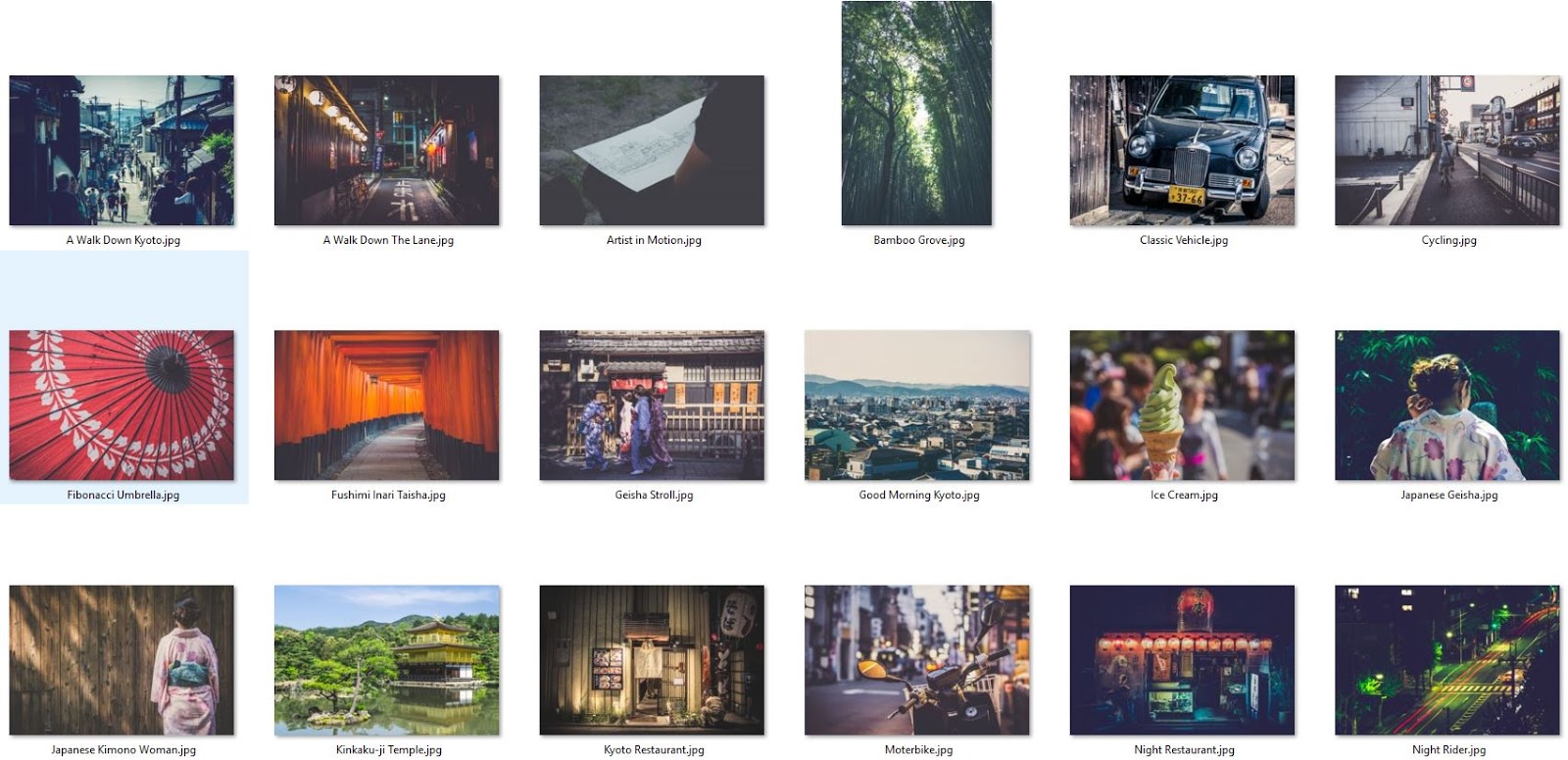Click the 'Fibonacci Umbrella.jpg' file name
This screenshot has width=1568, height=760.
point(123,495)
